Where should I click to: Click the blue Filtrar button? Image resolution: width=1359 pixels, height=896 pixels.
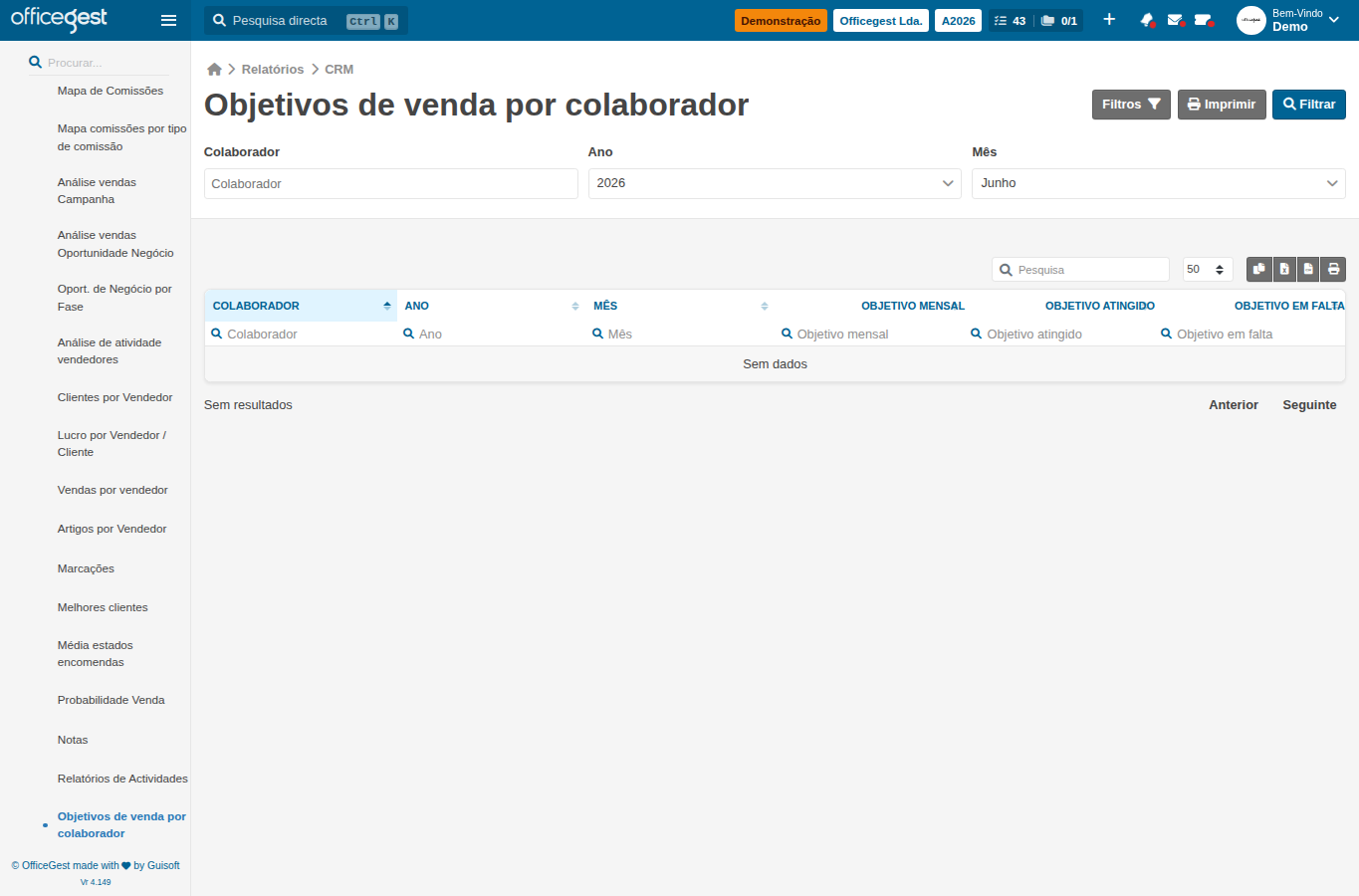pos(1309,105)
